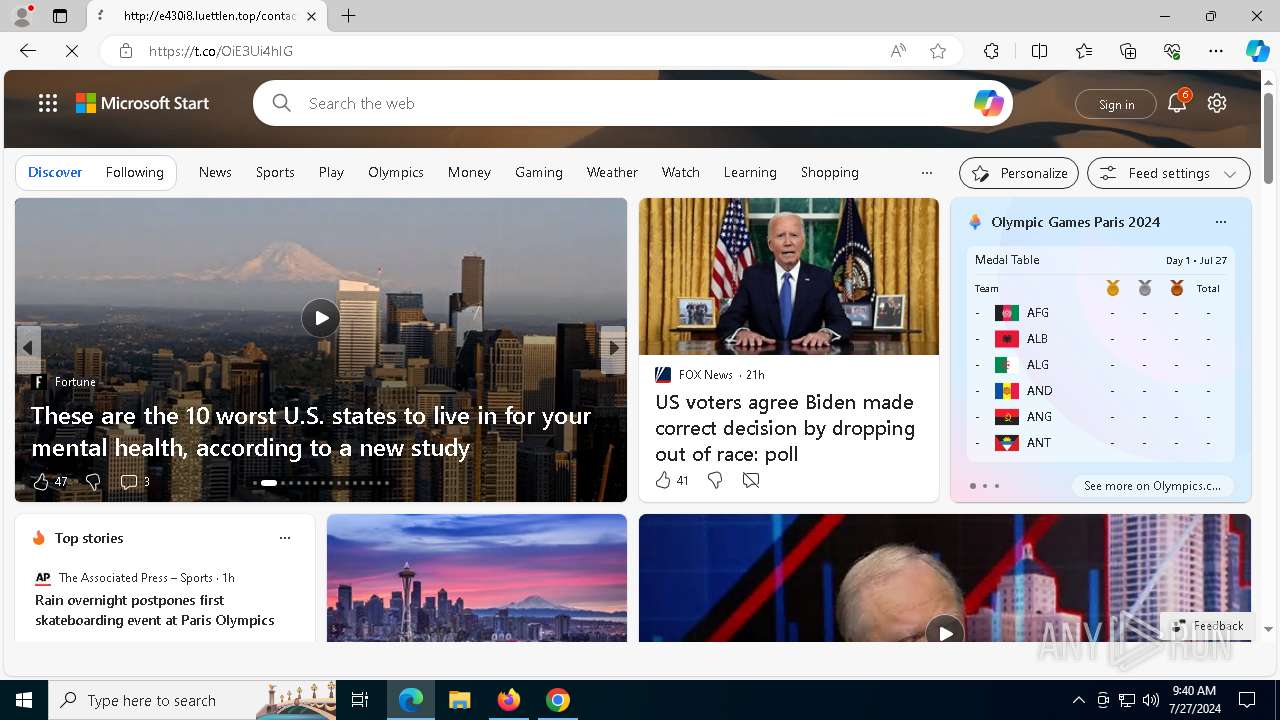Click the page vertical scrollbar
Viewport: 1280px width, 720px height.
pos(1268,138)
